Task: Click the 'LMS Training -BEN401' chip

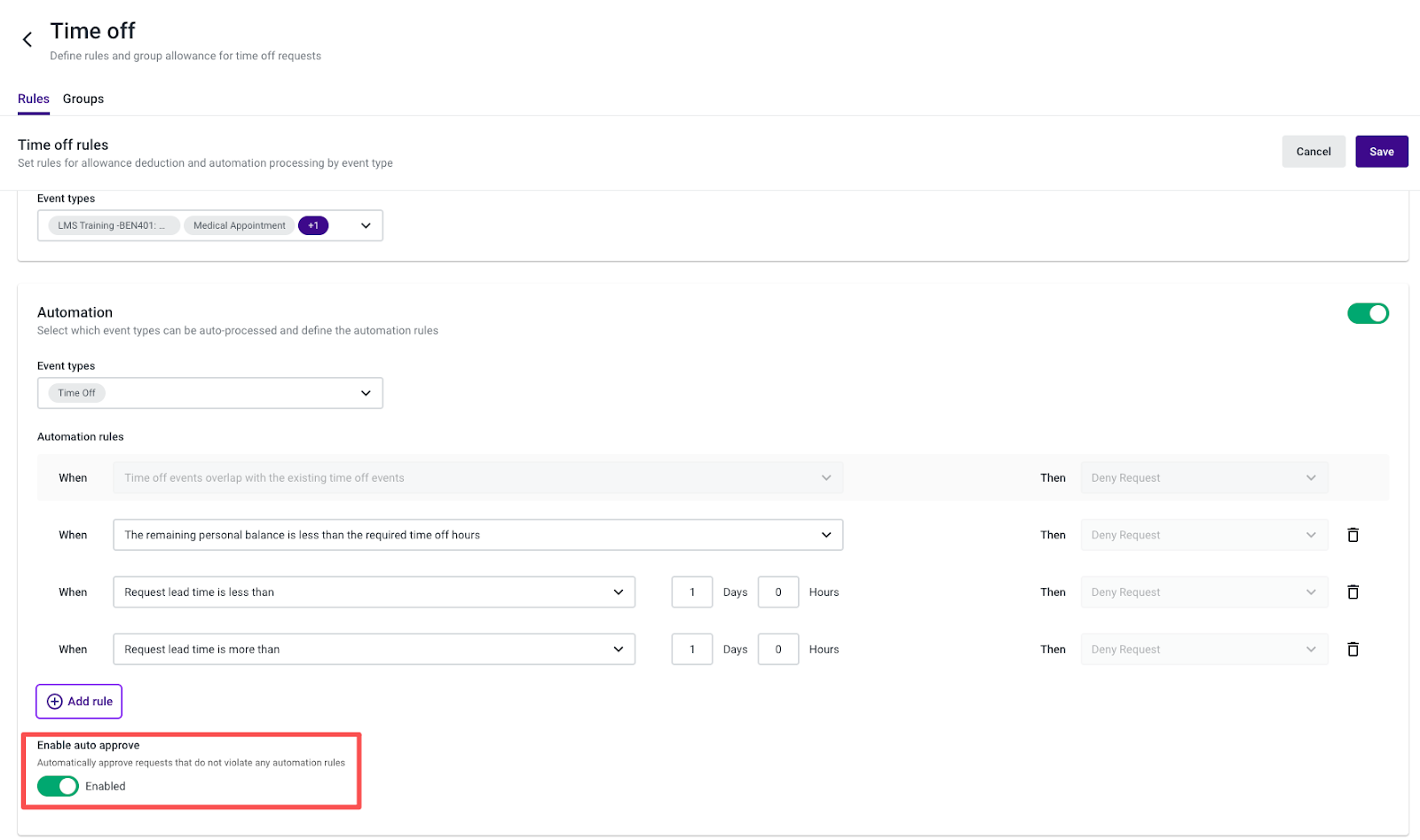Action: pos(112,225)
